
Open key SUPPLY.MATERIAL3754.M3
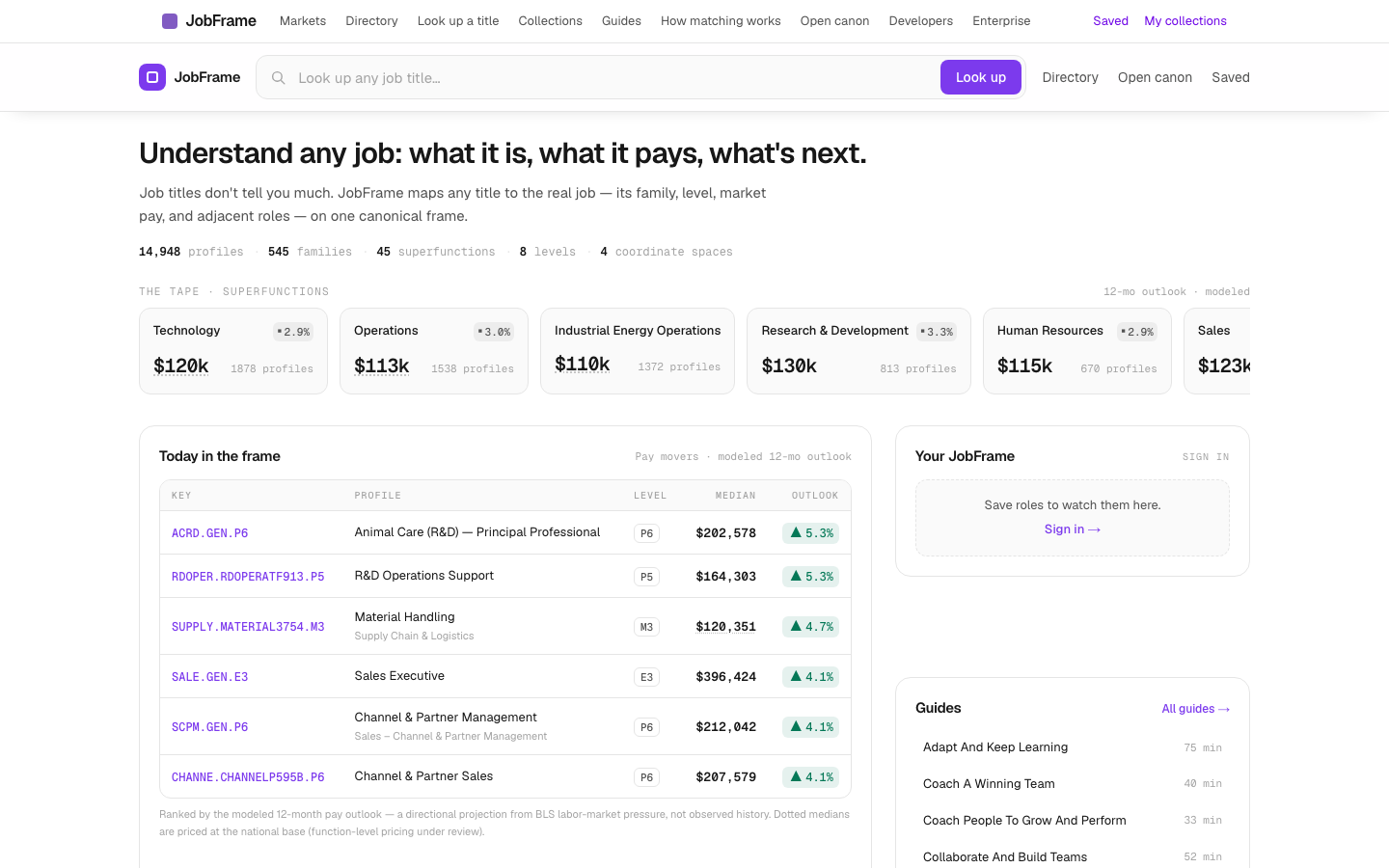248,627
